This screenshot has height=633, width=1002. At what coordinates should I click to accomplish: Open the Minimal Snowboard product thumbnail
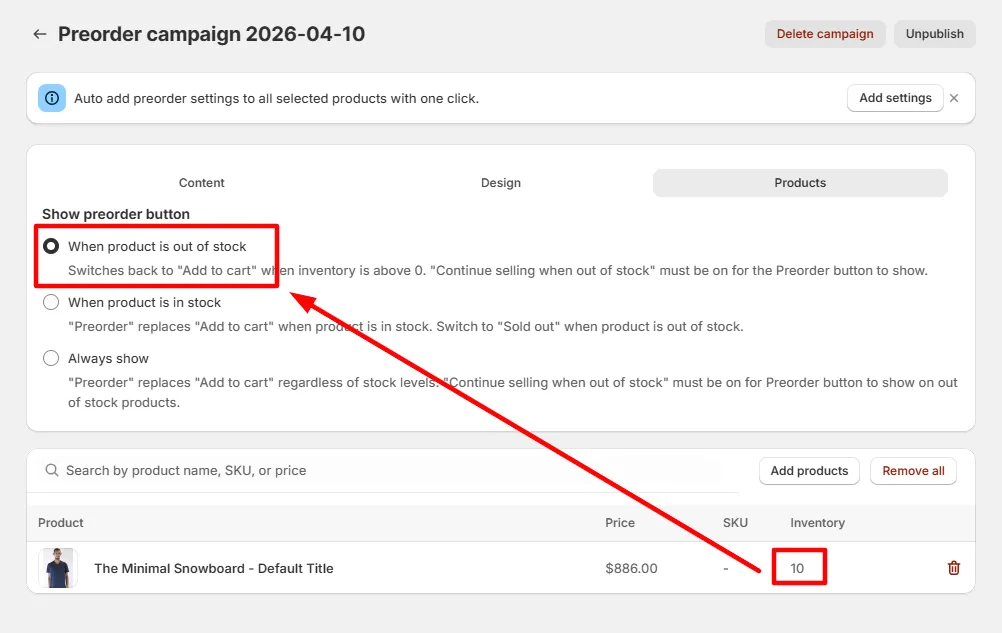point(58,568)
